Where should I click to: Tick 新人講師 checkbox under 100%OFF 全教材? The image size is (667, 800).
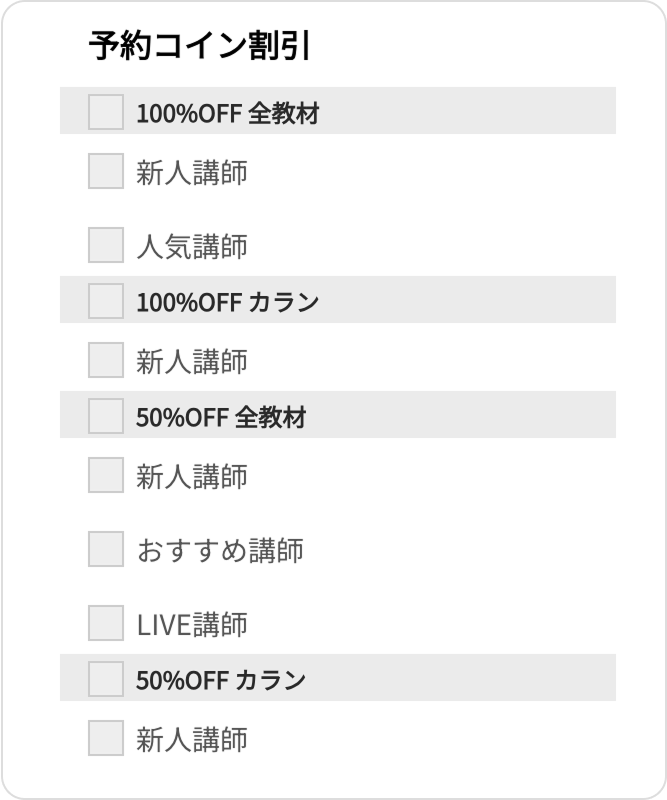click(106, 171)
